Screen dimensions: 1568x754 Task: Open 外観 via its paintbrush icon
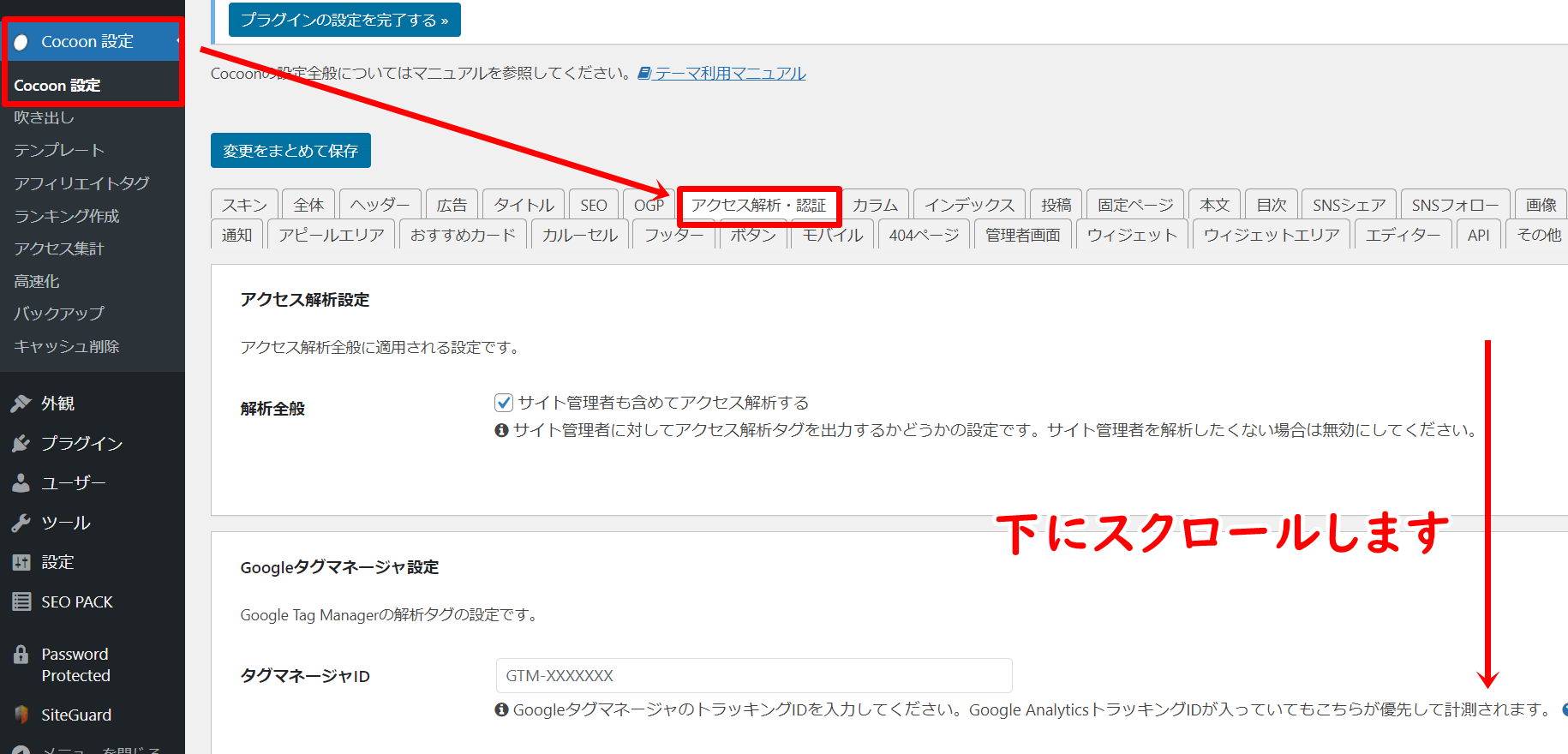click(21, 404)
